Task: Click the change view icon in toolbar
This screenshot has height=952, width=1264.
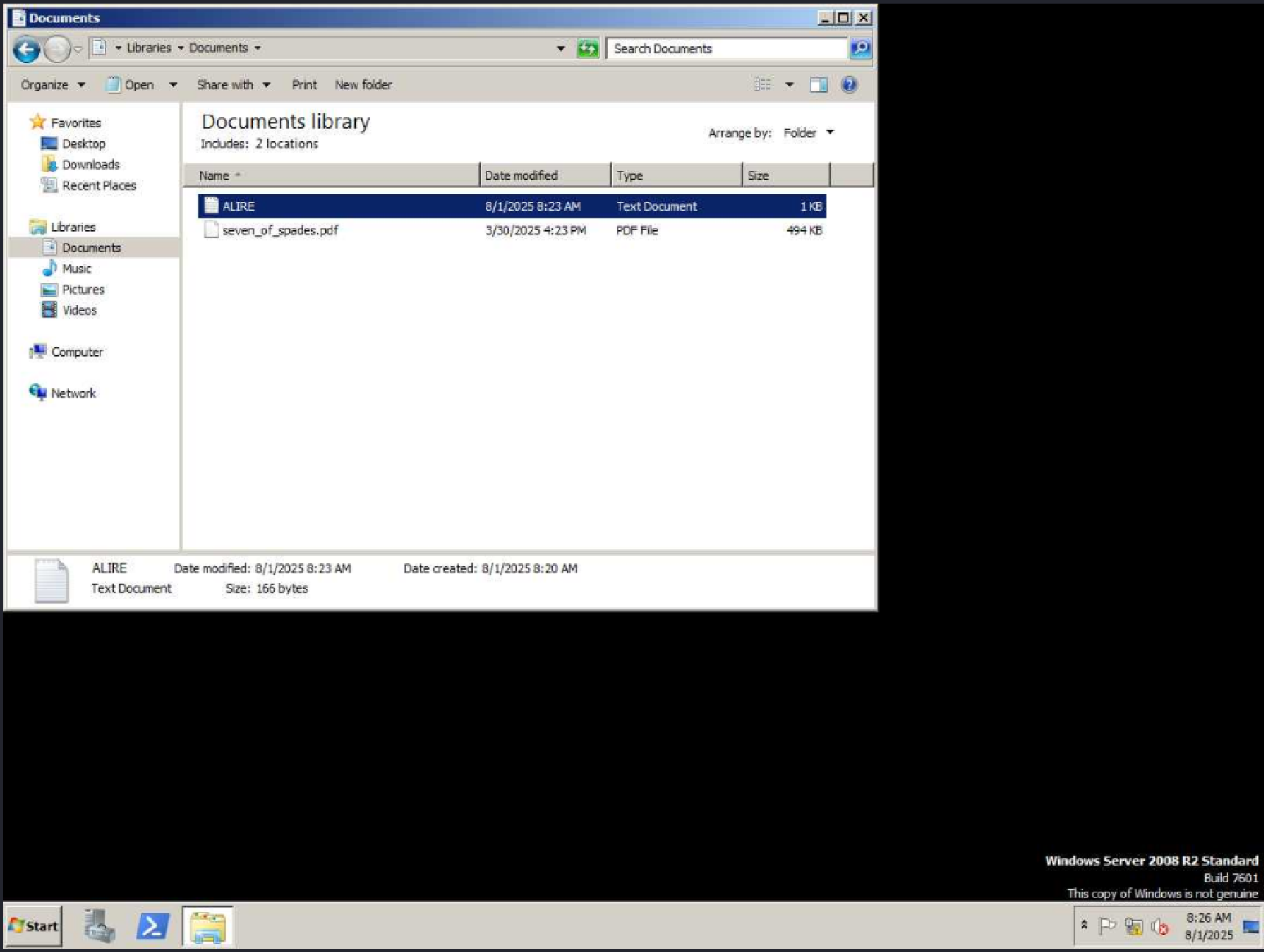Action: [763, 85]
